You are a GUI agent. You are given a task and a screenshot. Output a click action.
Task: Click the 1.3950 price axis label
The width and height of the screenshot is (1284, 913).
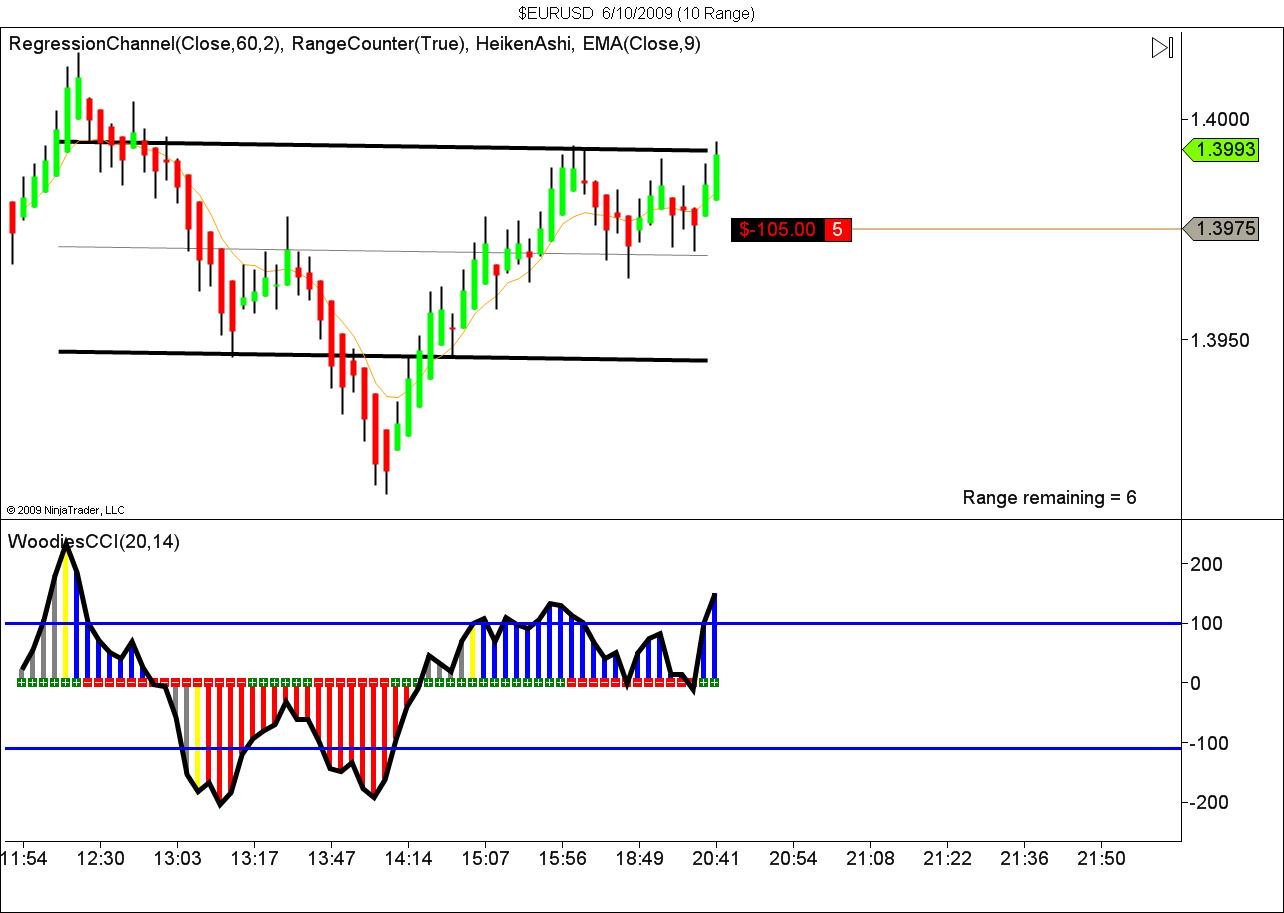pyautogui.click(x=1219, y=340)
